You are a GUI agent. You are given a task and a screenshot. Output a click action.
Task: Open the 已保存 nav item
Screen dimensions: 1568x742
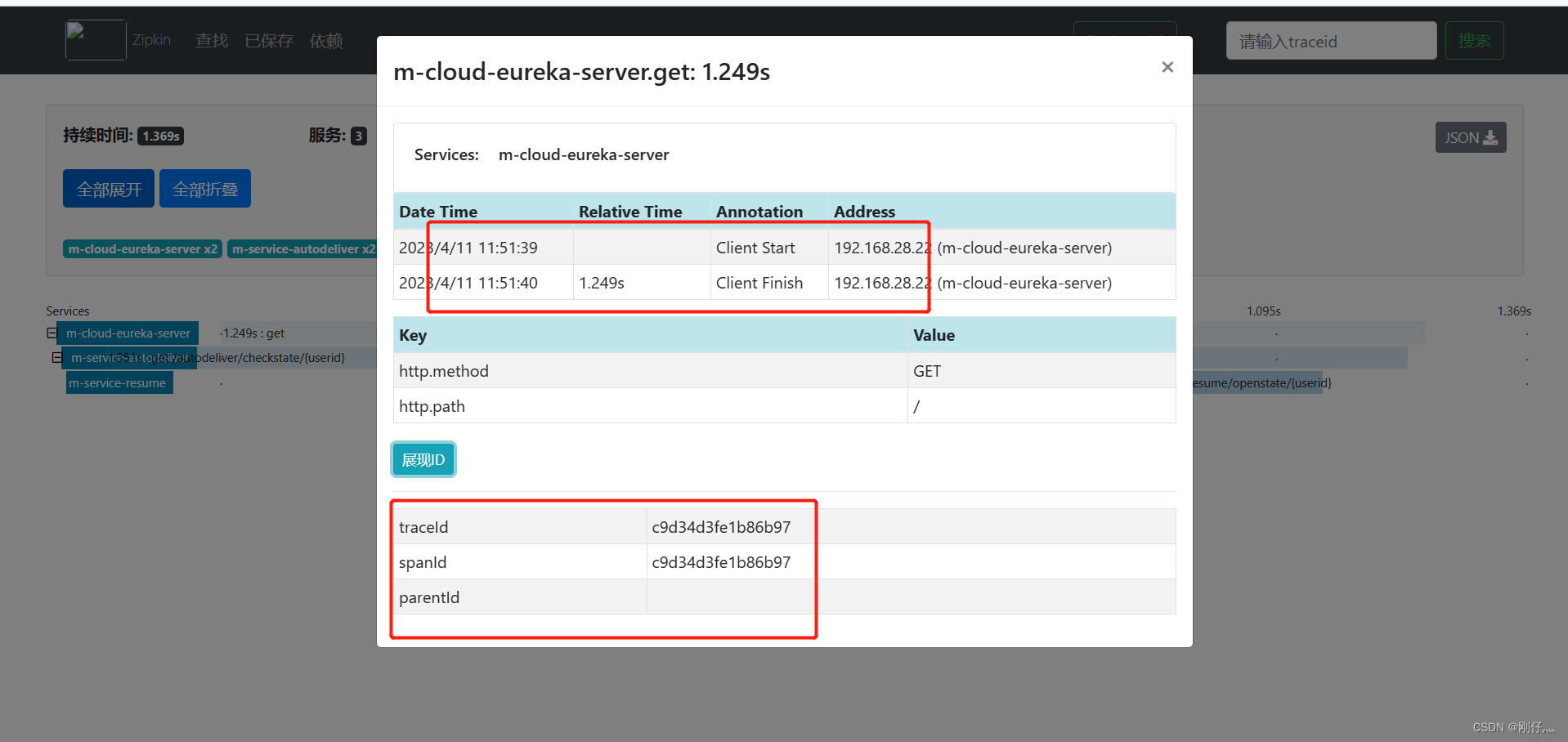click(x=269, y=40)
